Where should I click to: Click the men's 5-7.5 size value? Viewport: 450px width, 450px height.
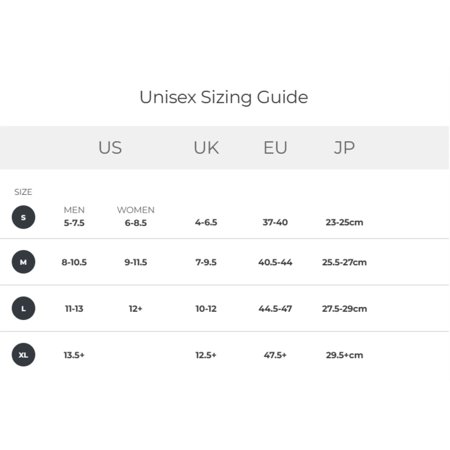tap(74, 223)
